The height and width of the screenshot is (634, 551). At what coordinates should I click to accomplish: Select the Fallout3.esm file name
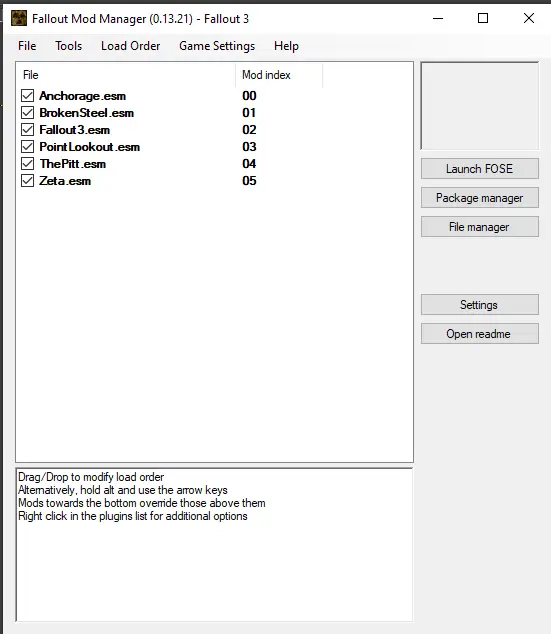(74, 130)
